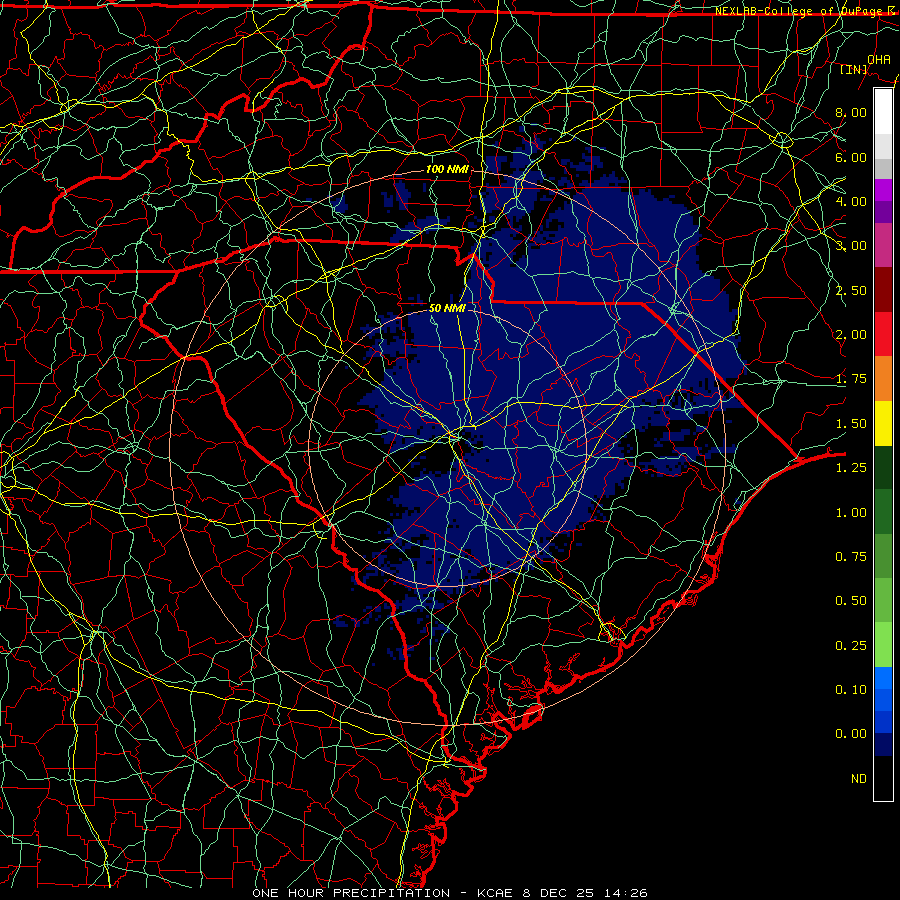Viewport: 900px width, 900px height.
Task: Click the [IN] units label
Action: point(854,69)
